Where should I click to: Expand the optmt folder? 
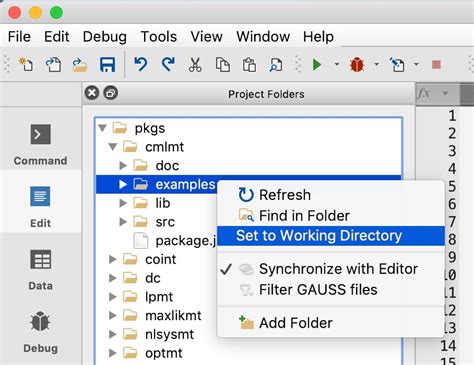tap(113, 353)
